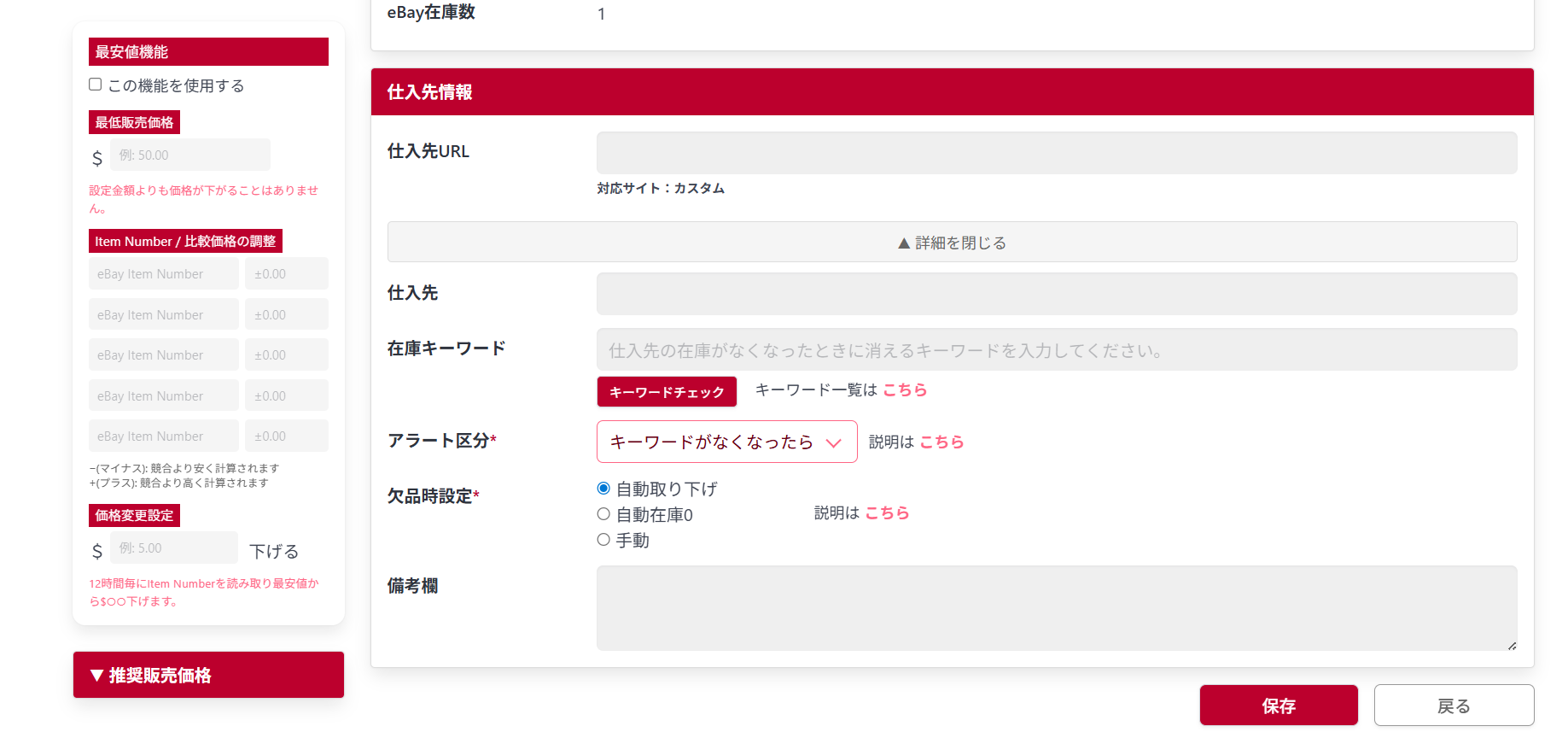Open out-of-stock setting explanation こちら link
The width and height of the screenshot is (1568, 732).
pyautogui.click(x=887, y=512)
